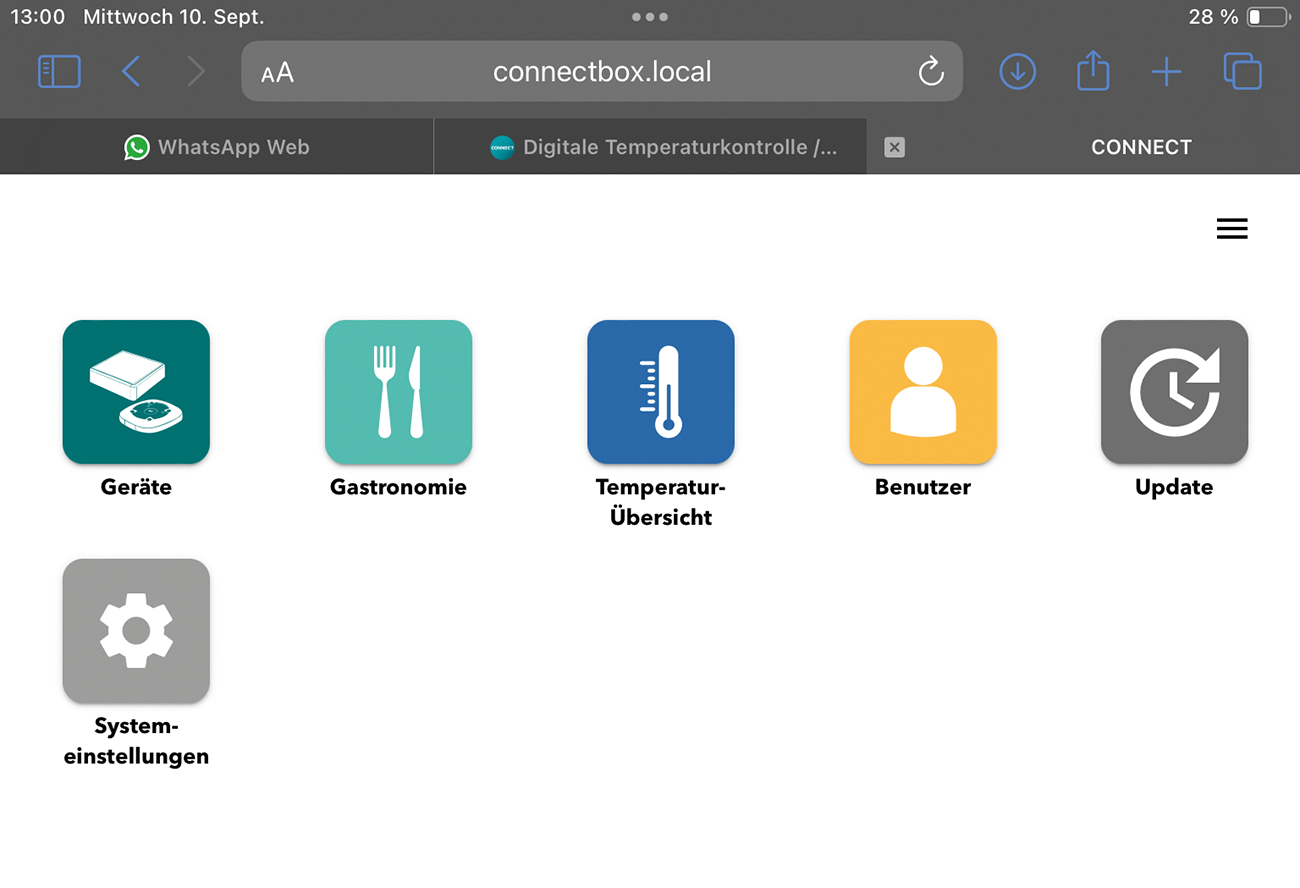Open a new tab with the plus button
This screenshot has height=888, width=1300.
pos(1166,72)
